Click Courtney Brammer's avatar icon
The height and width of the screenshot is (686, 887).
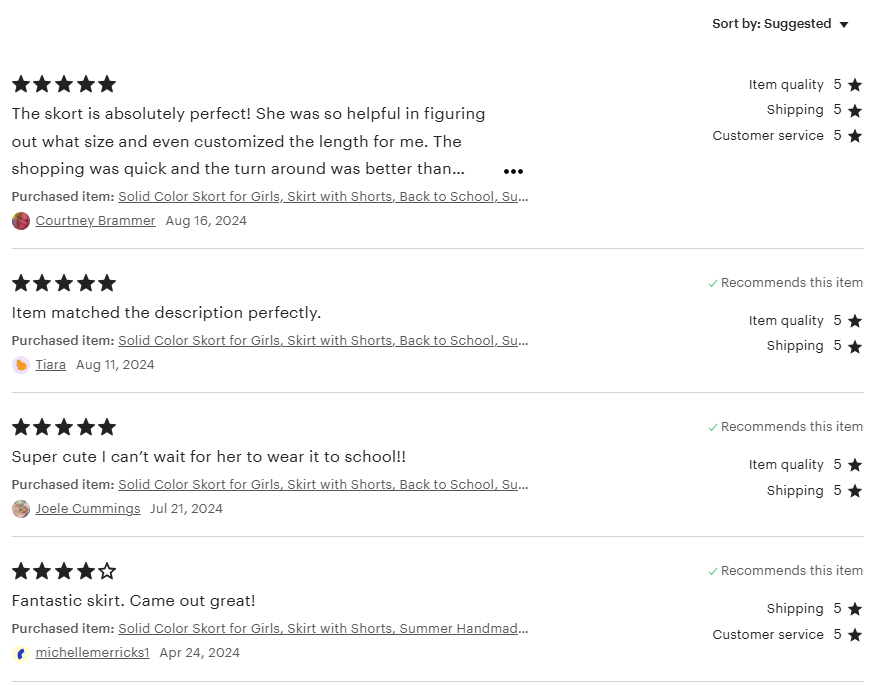coord(21,221)
